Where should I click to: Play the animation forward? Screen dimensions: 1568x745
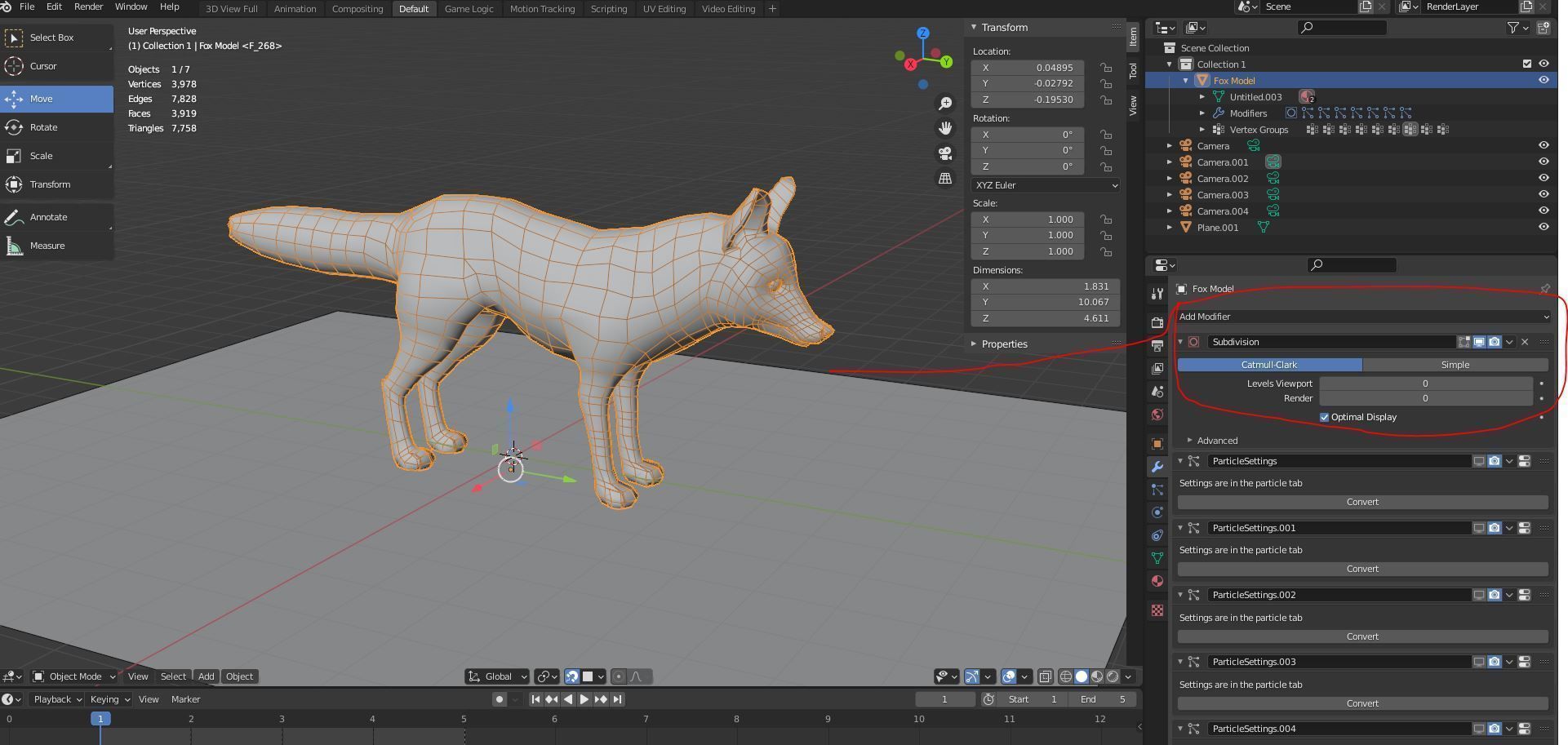tap(584, 699)
